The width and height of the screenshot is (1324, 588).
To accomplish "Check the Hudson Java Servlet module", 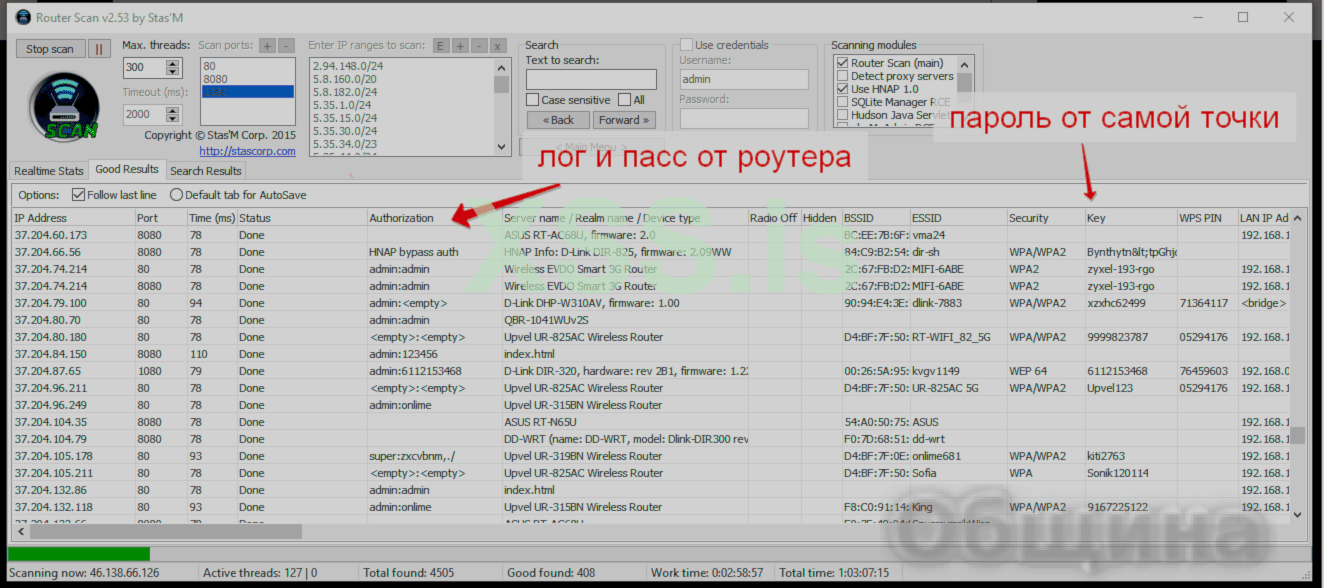I will point(842,115).
